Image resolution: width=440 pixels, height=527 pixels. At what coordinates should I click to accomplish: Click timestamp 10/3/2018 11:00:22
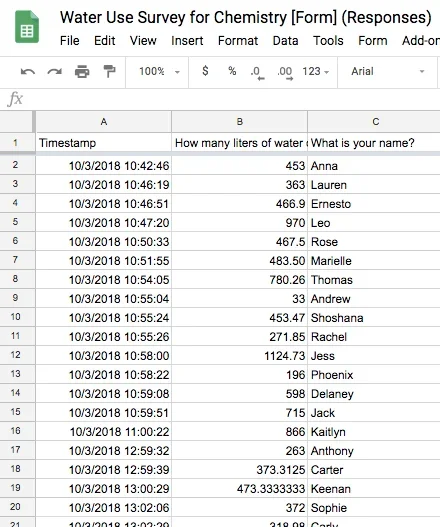[104, 431]
